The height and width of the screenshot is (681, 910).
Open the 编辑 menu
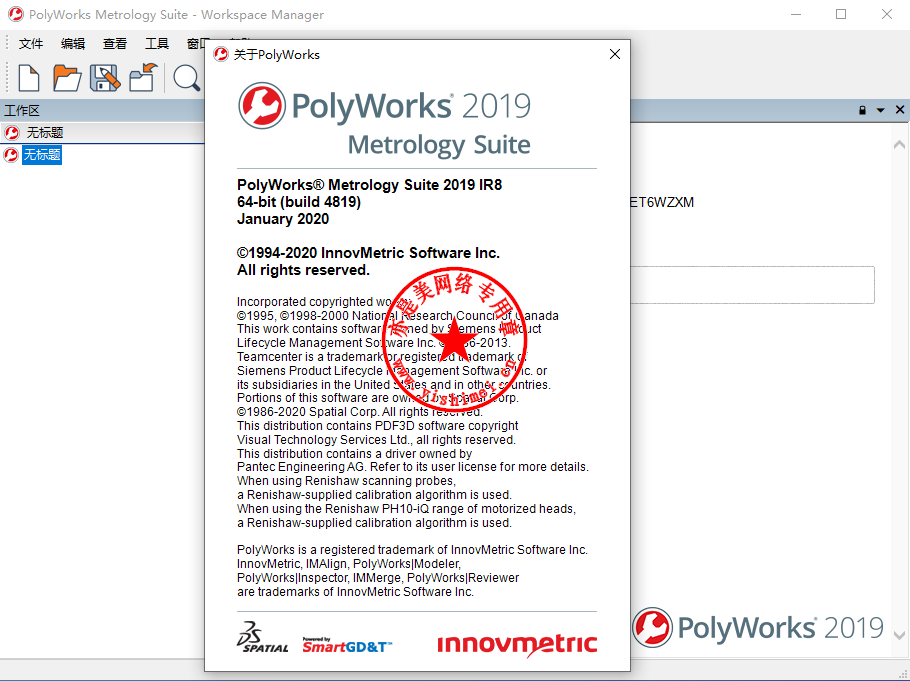pyautogui.click(x=73, y=44)
